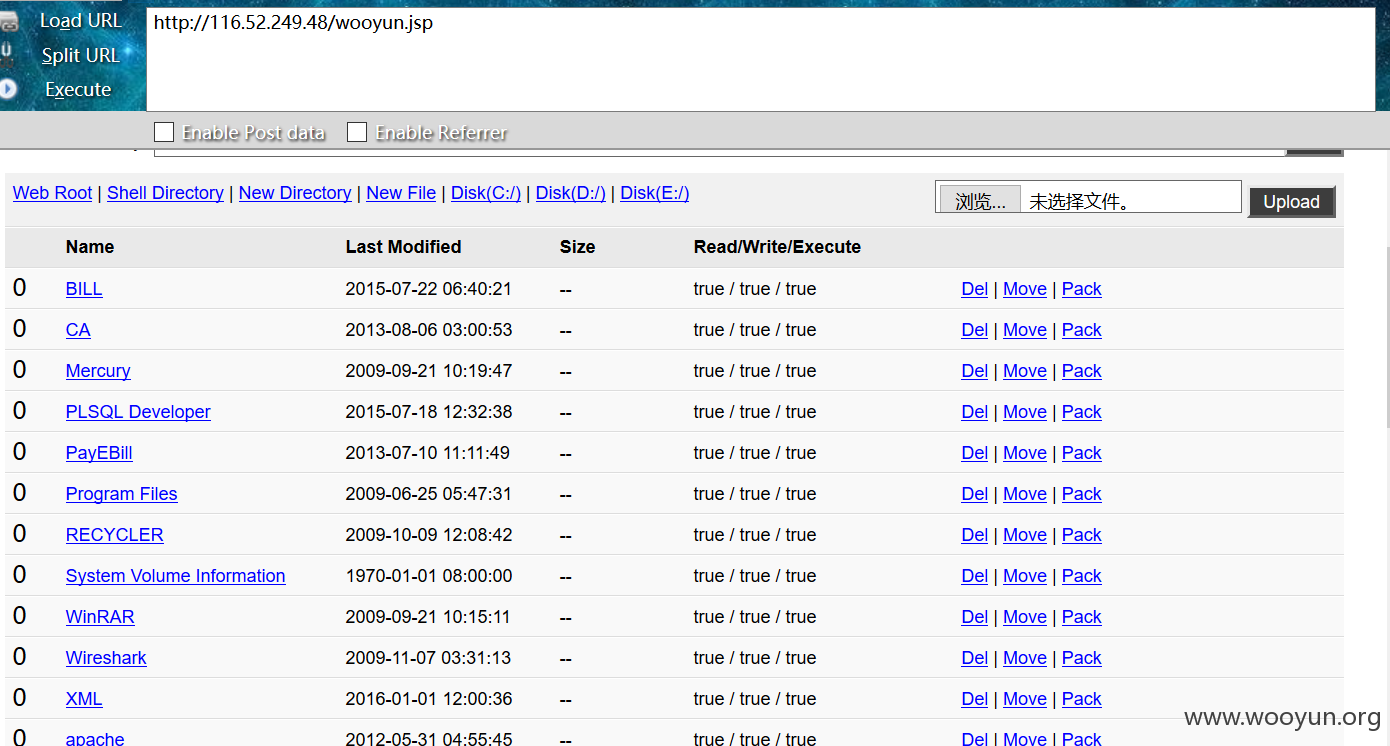Click the Upload button
The image size is (1390, 746).
[x=1291, y=202]
